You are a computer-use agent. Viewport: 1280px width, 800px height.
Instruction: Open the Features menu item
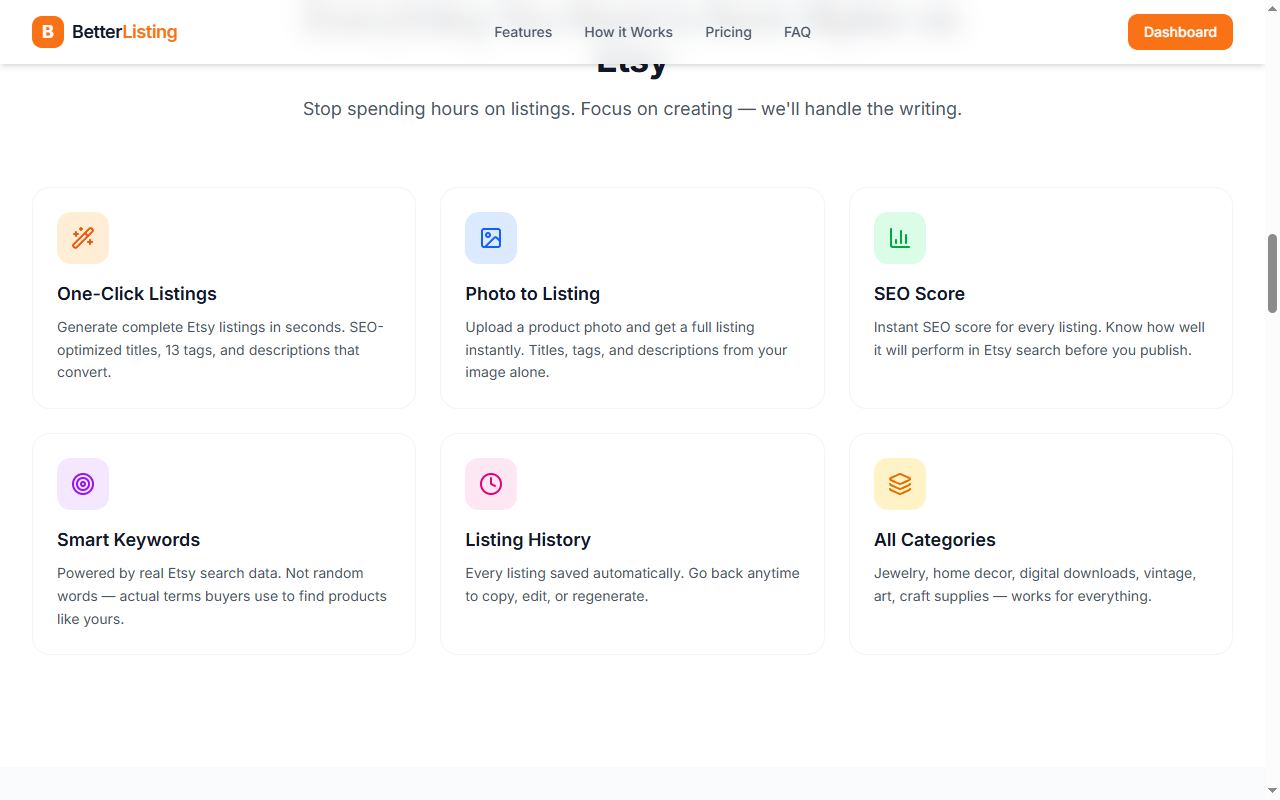[x=523, y=32]
